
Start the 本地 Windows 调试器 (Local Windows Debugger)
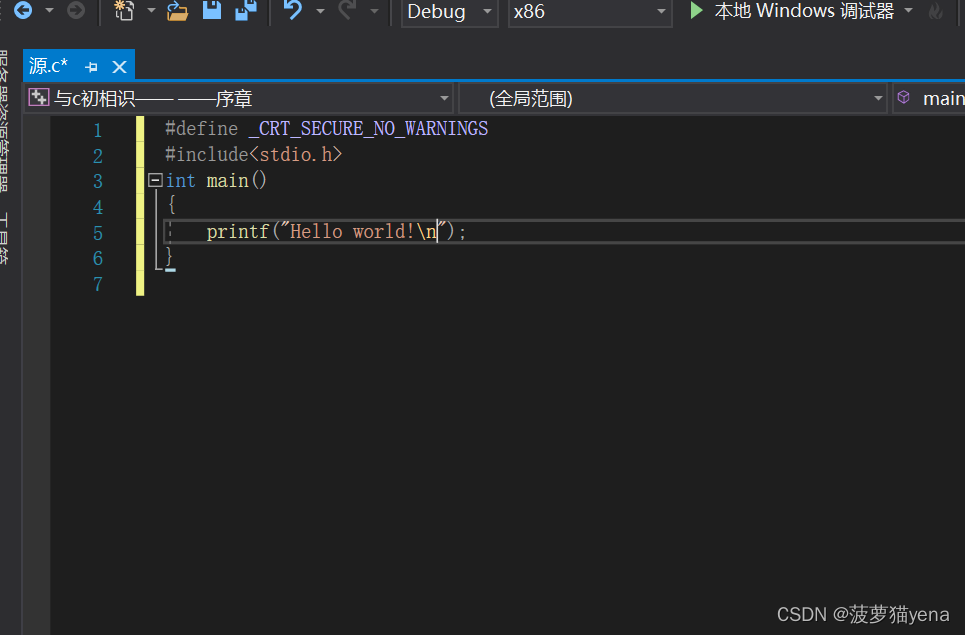click(x=793, y=10)
